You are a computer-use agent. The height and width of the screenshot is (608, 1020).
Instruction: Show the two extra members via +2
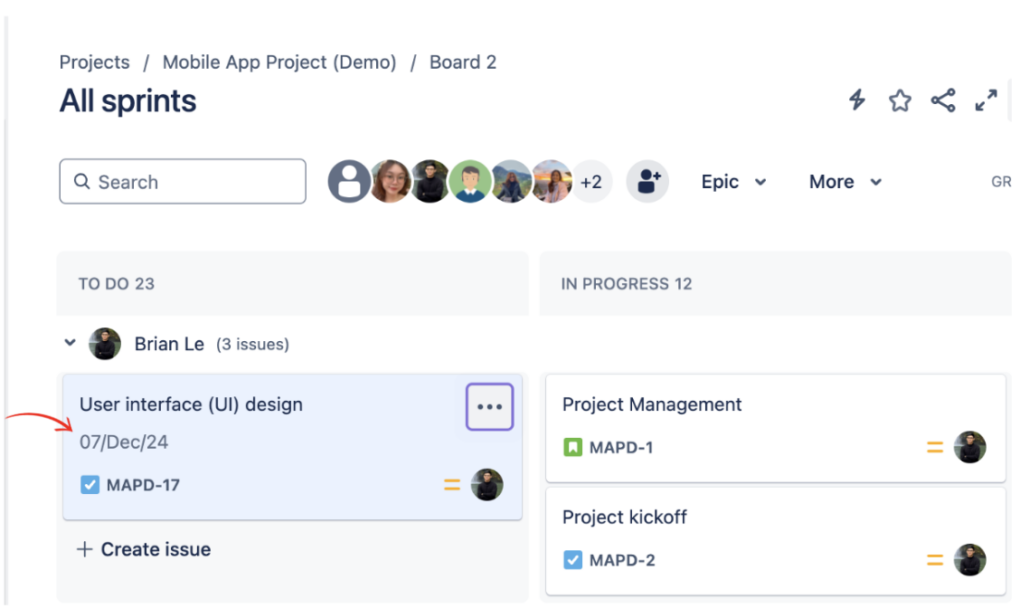[590, 181]
